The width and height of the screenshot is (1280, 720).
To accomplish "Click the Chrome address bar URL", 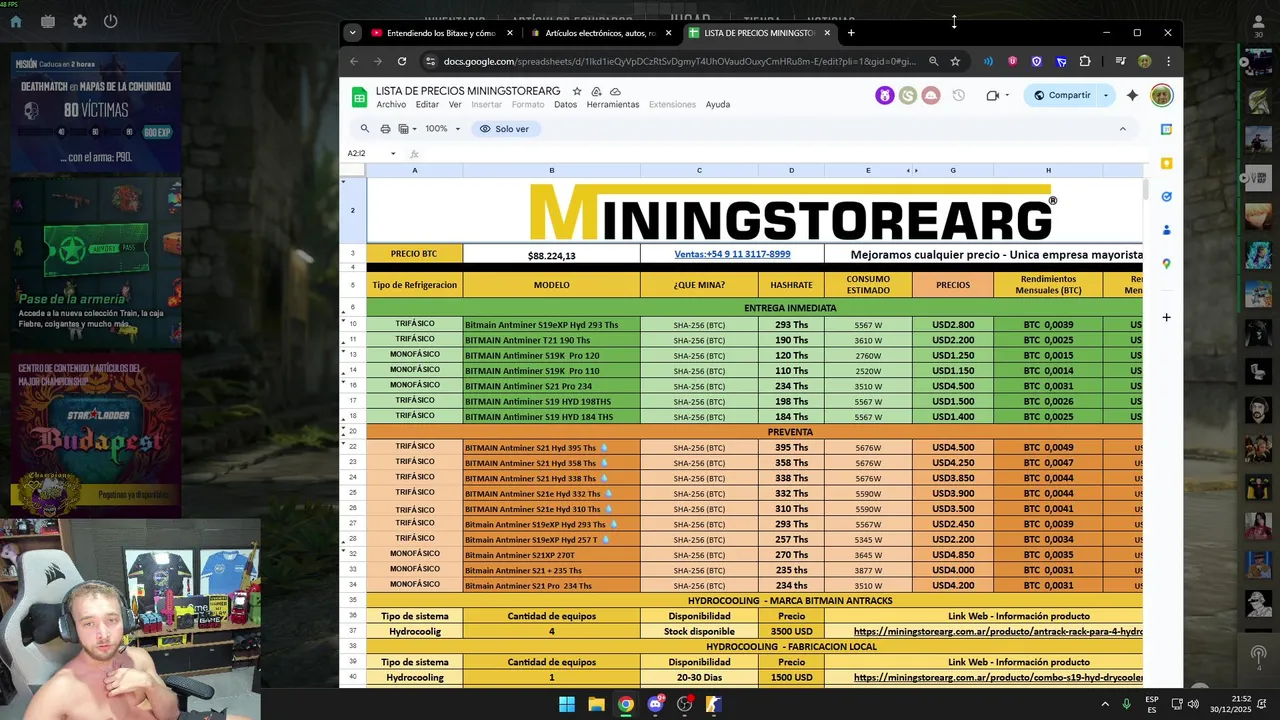I will click(x=679, y=61).
